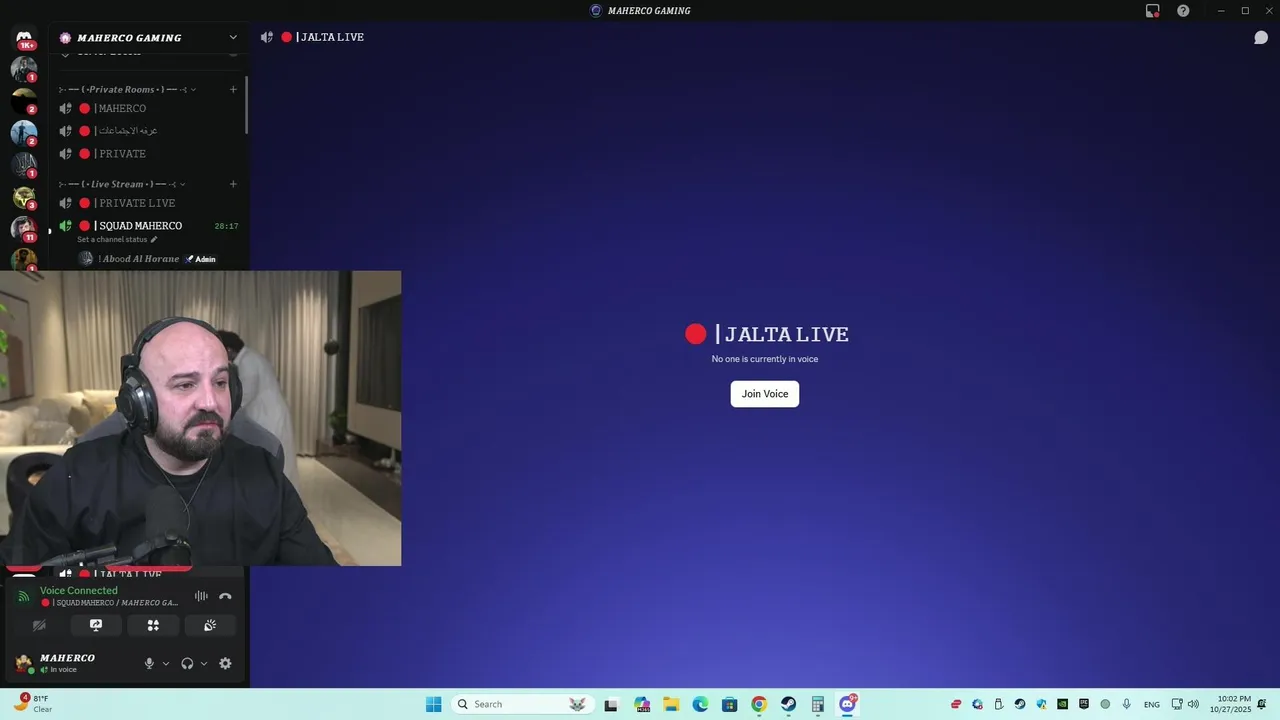1280x720 pixels.
Task: Mute the microphone
Action: point(149,663)
